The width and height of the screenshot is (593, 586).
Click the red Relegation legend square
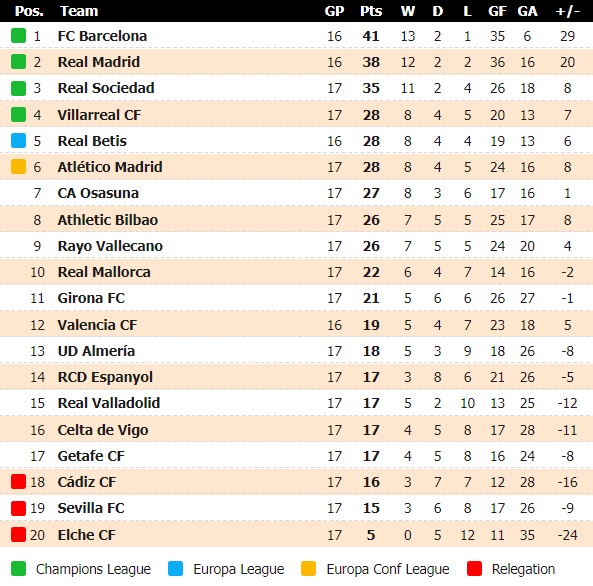click(x=474, y=569)
